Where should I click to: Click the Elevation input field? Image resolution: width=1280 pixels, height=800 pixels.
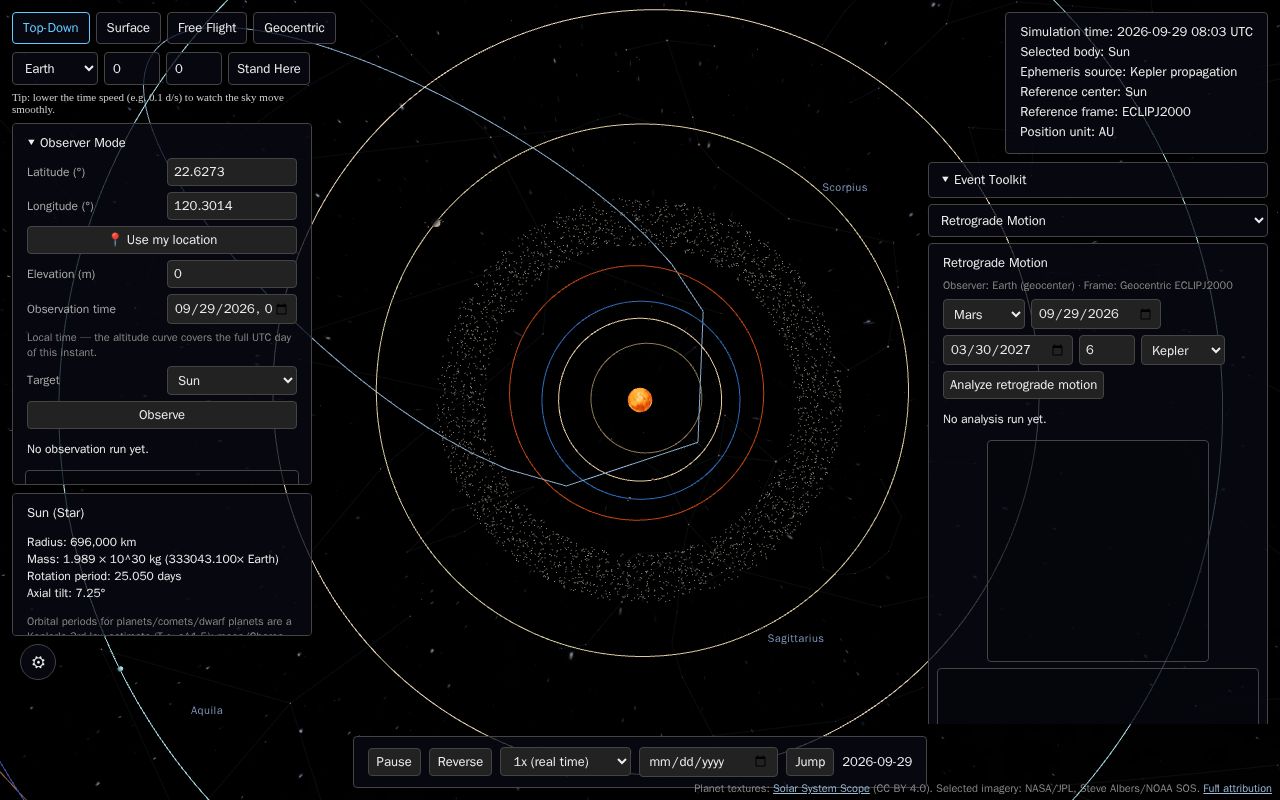point(232,274)
